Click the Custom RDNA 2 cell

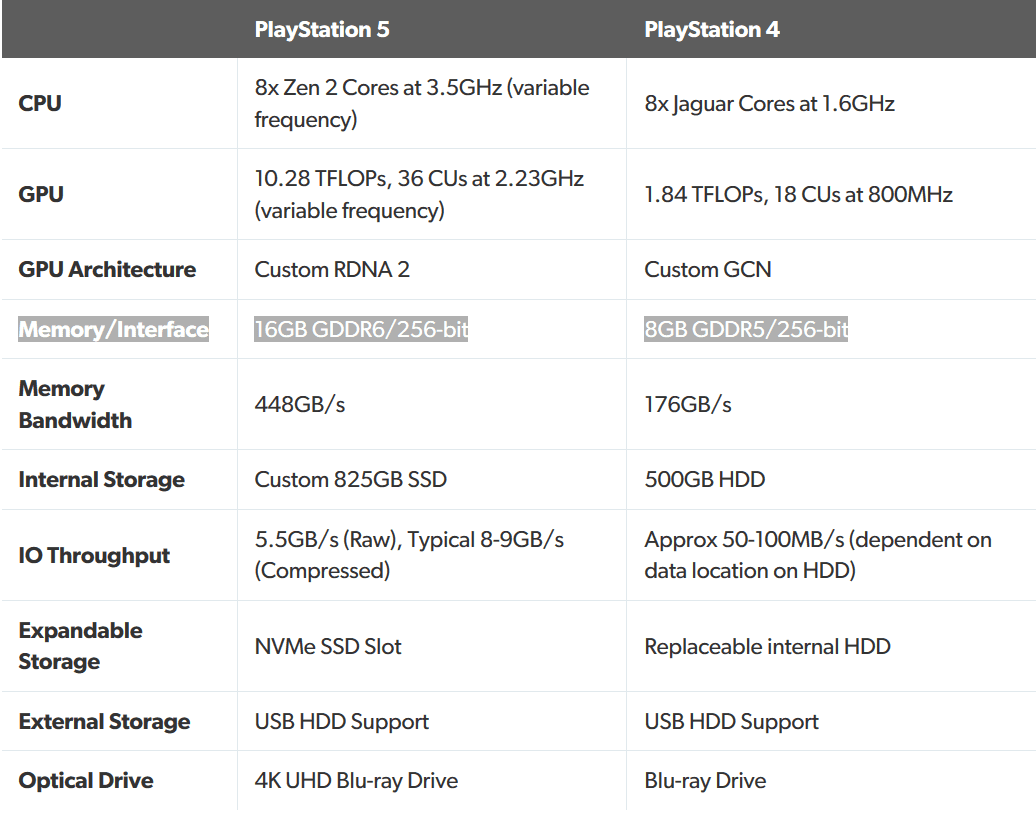332,270
